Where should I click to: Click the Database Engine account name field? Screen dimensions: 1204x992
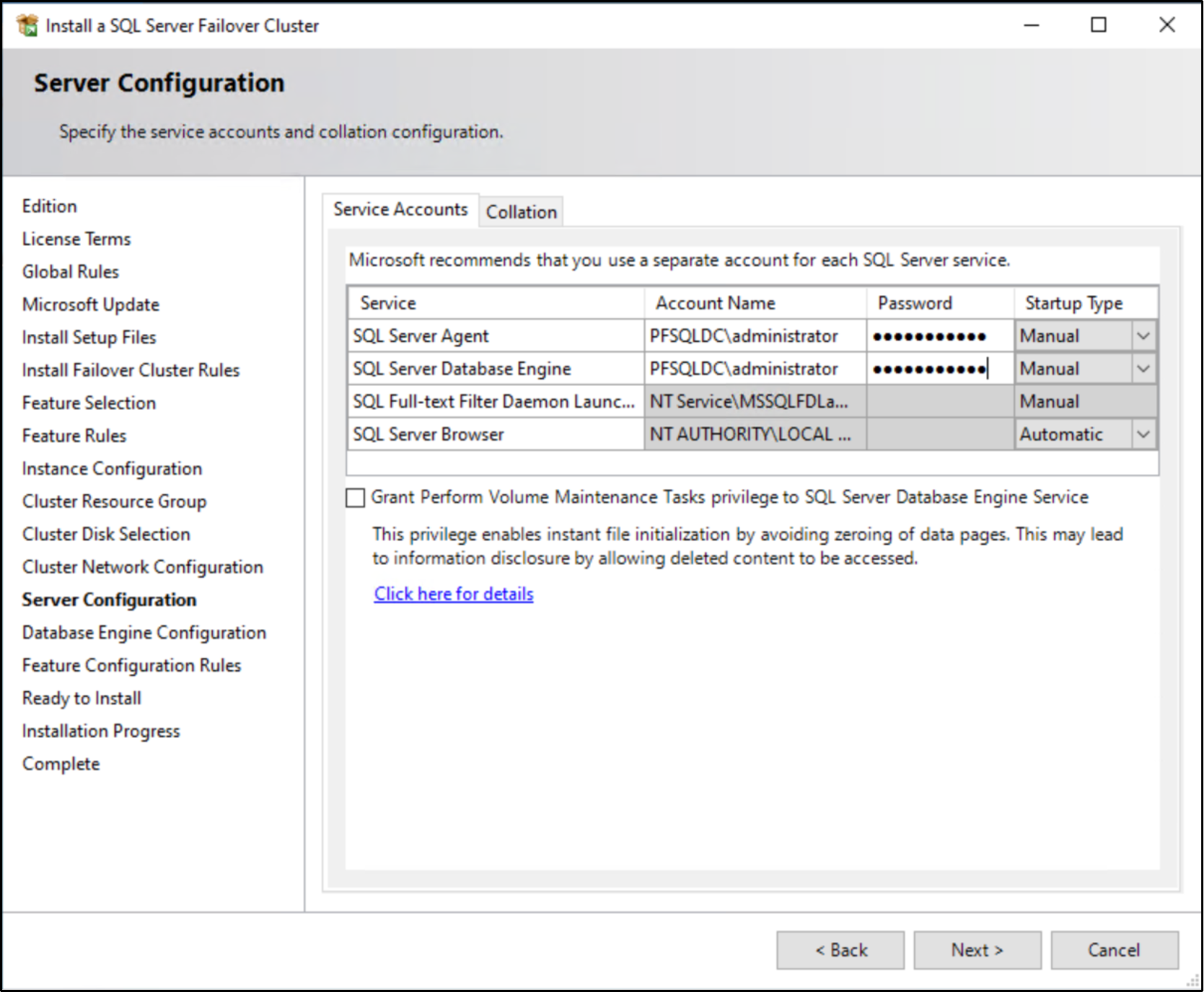[755, 369]
